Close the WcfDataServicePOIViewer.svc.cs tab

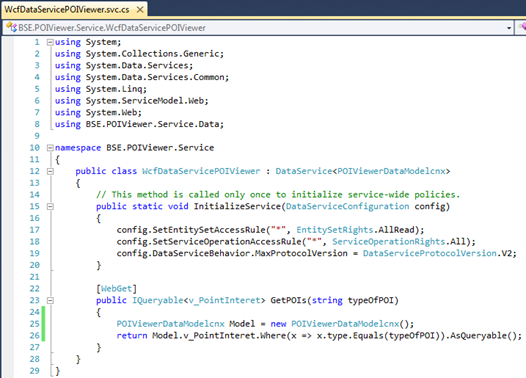140,10
